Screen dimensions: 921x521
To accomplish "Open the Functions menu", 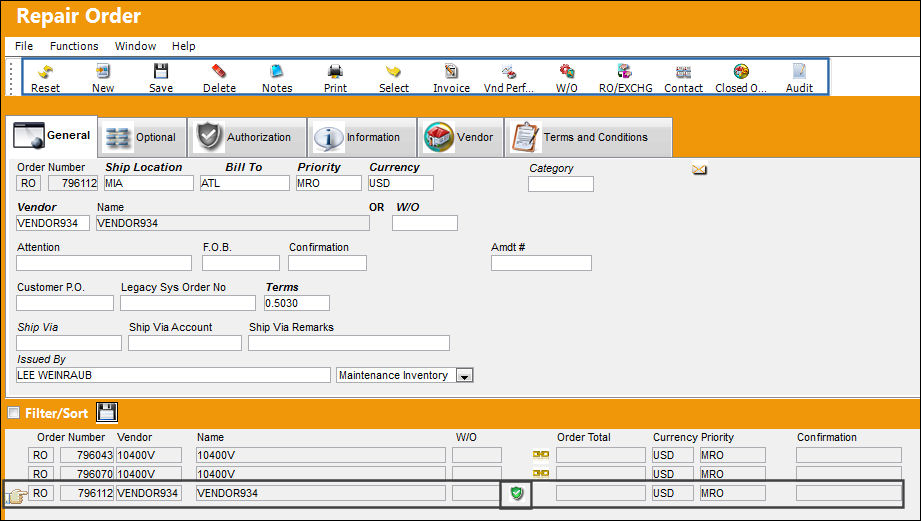I will (x=74, y=46).
